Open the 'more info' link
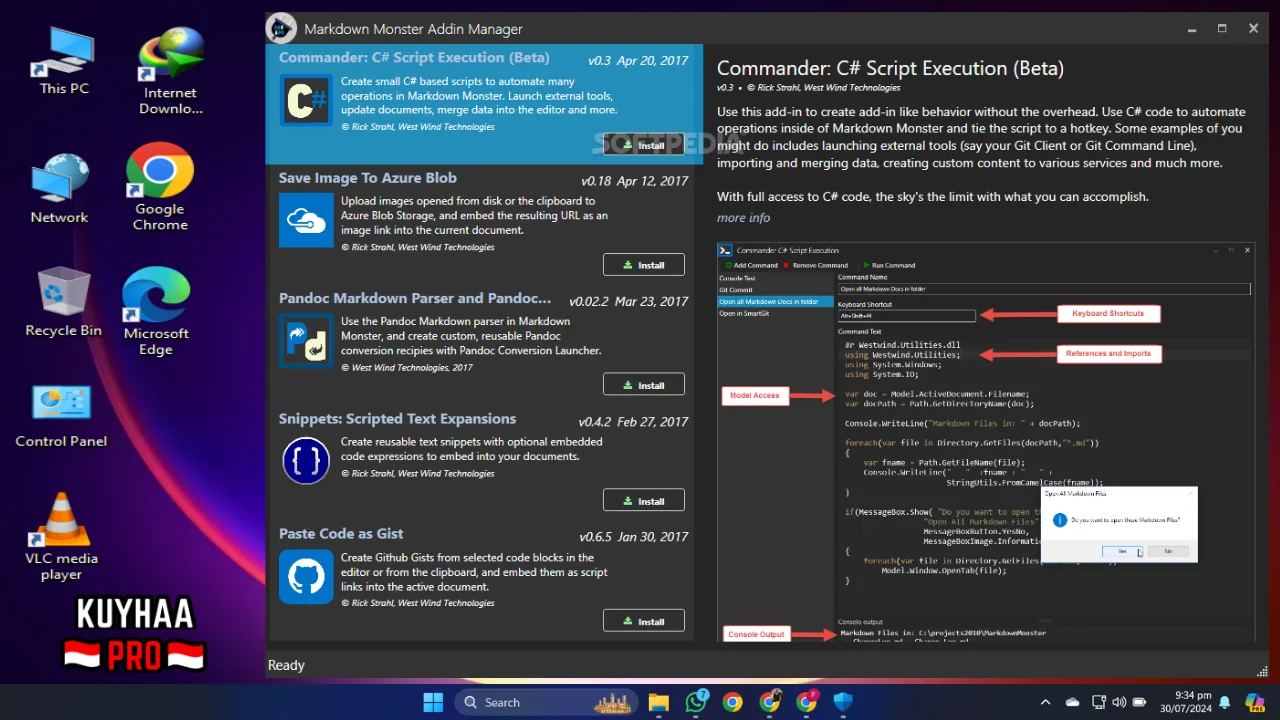Image resolution: width=1280 pixels, height=720 pixels. pos(743,218)
